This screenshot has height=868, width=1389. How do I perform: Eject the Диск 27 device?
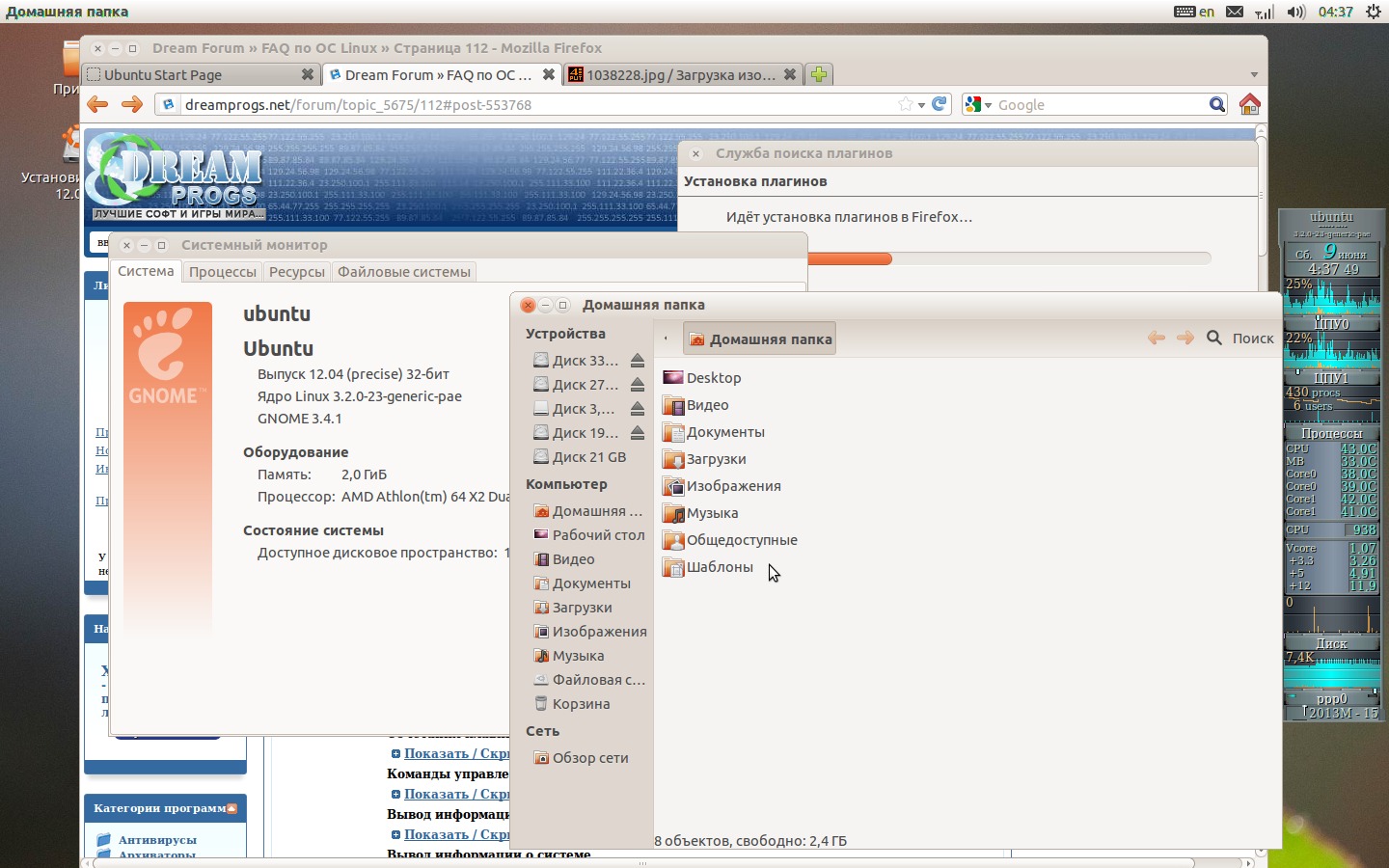coord(638,385)
